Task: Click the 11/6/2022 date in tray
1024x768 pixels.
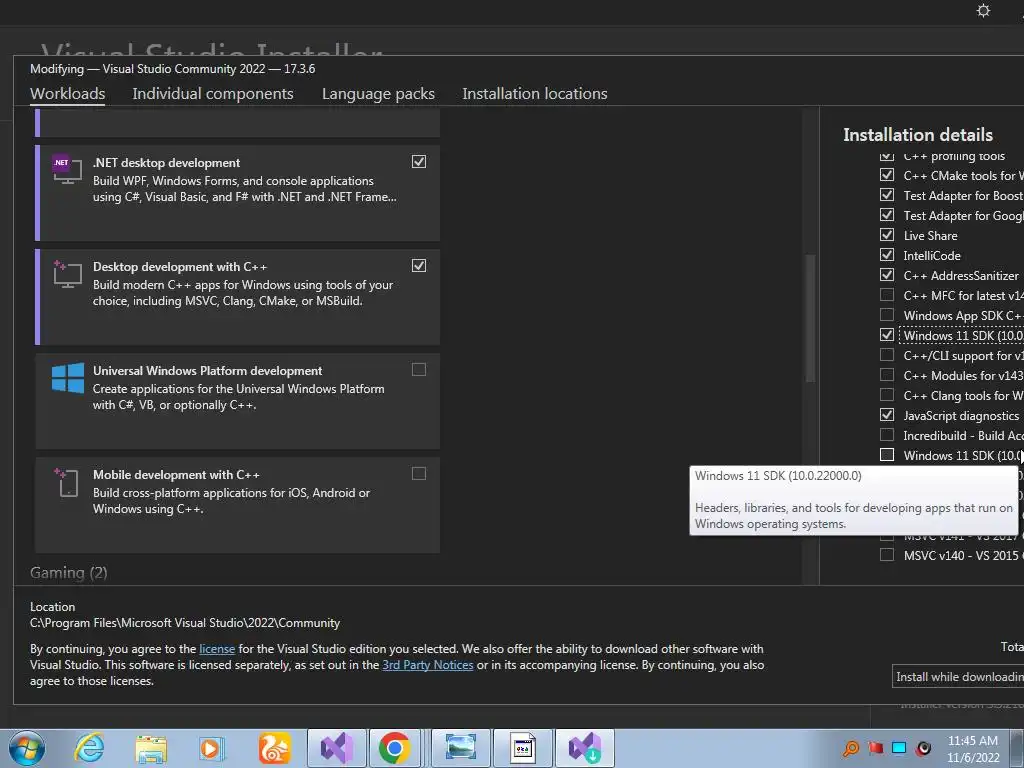Action: pyautogui.click(x=973, y=758)
